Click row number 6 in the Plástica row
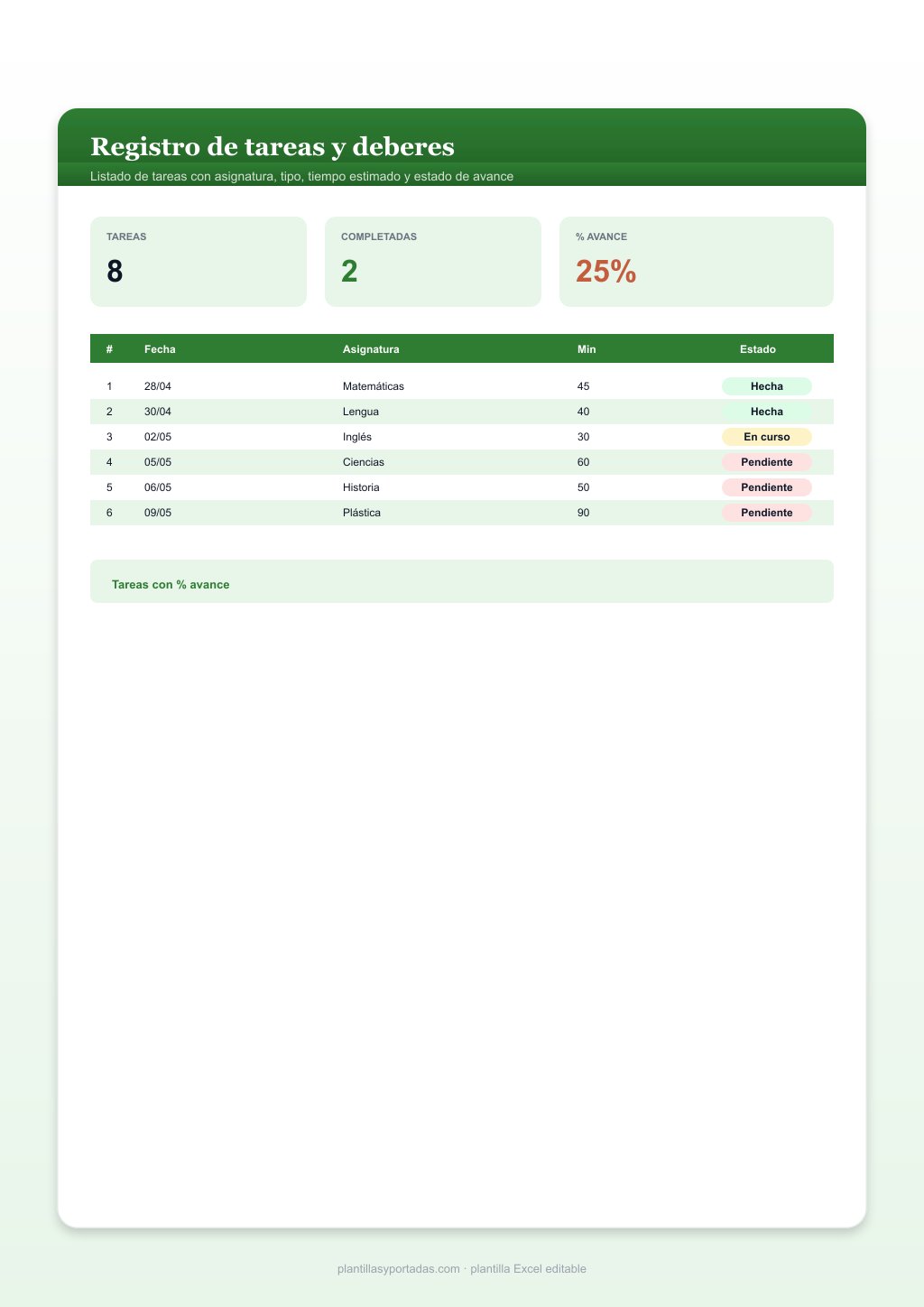Viewport: 924px width, 1307px height. click(109, 513)
